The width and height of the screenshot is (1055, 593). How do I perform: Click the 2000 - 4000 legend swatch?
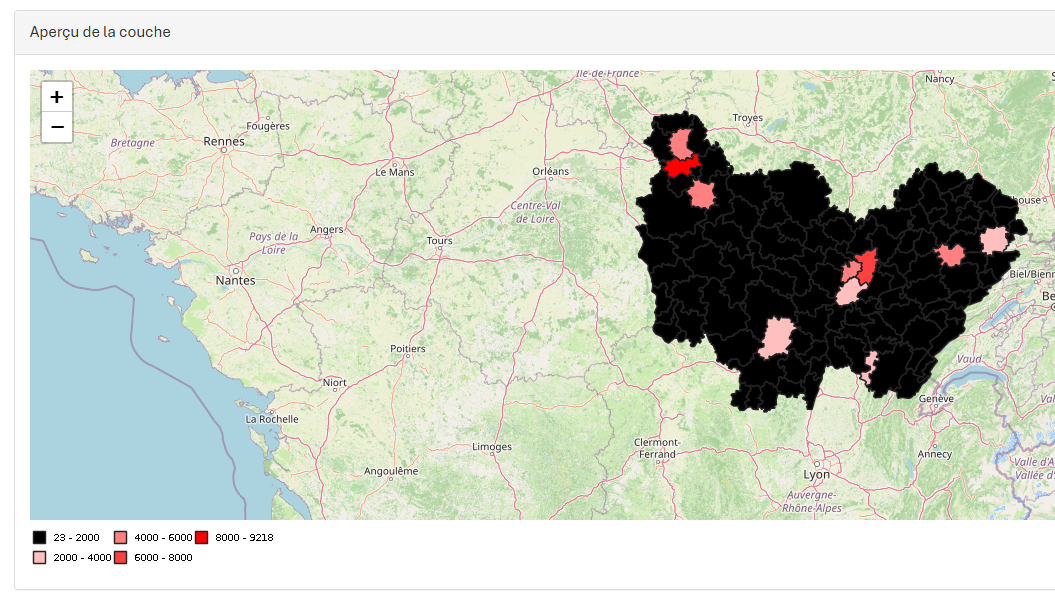(x=40, y=557)
